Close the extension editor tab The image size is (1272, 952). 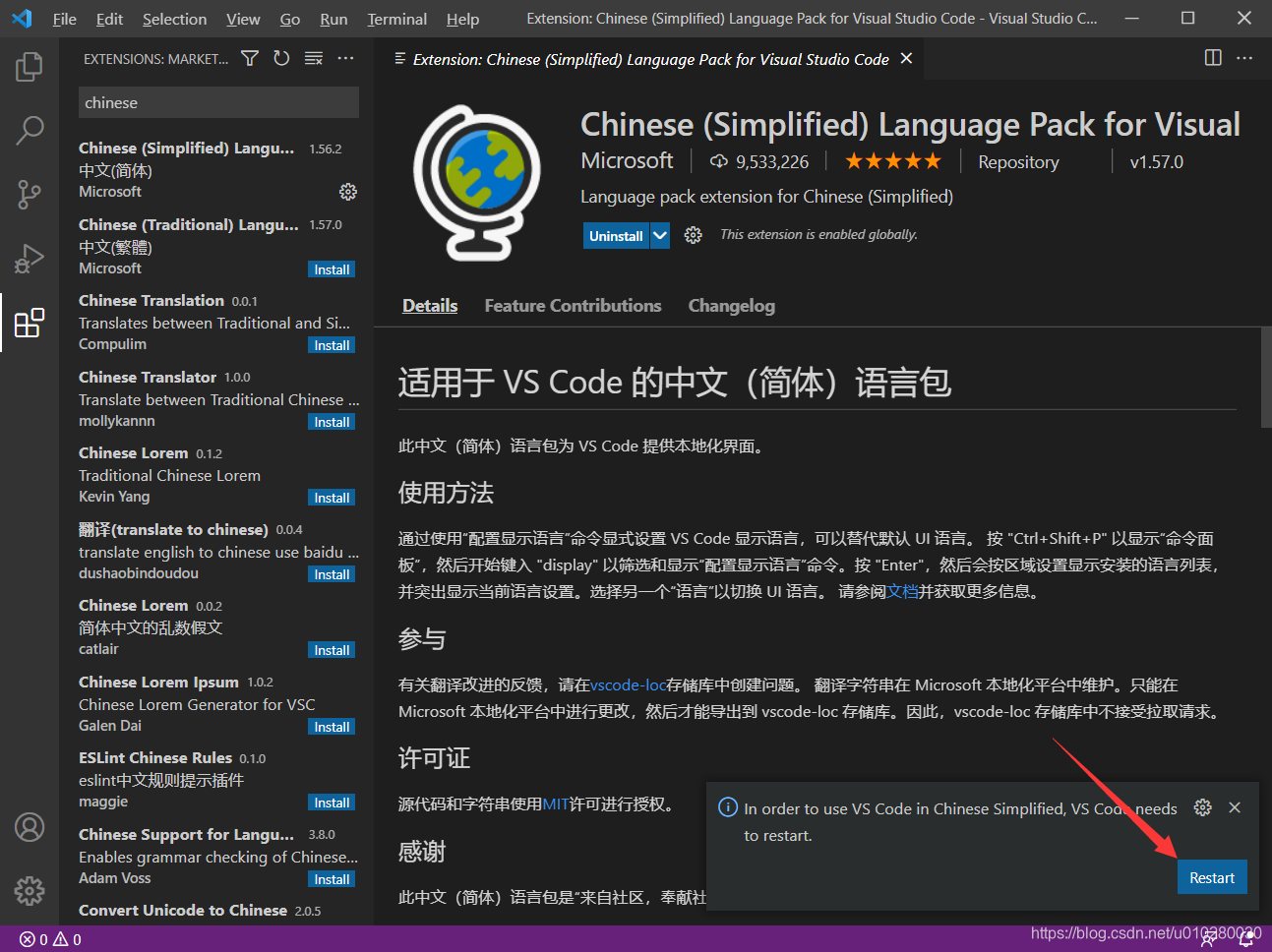point(906,59)
